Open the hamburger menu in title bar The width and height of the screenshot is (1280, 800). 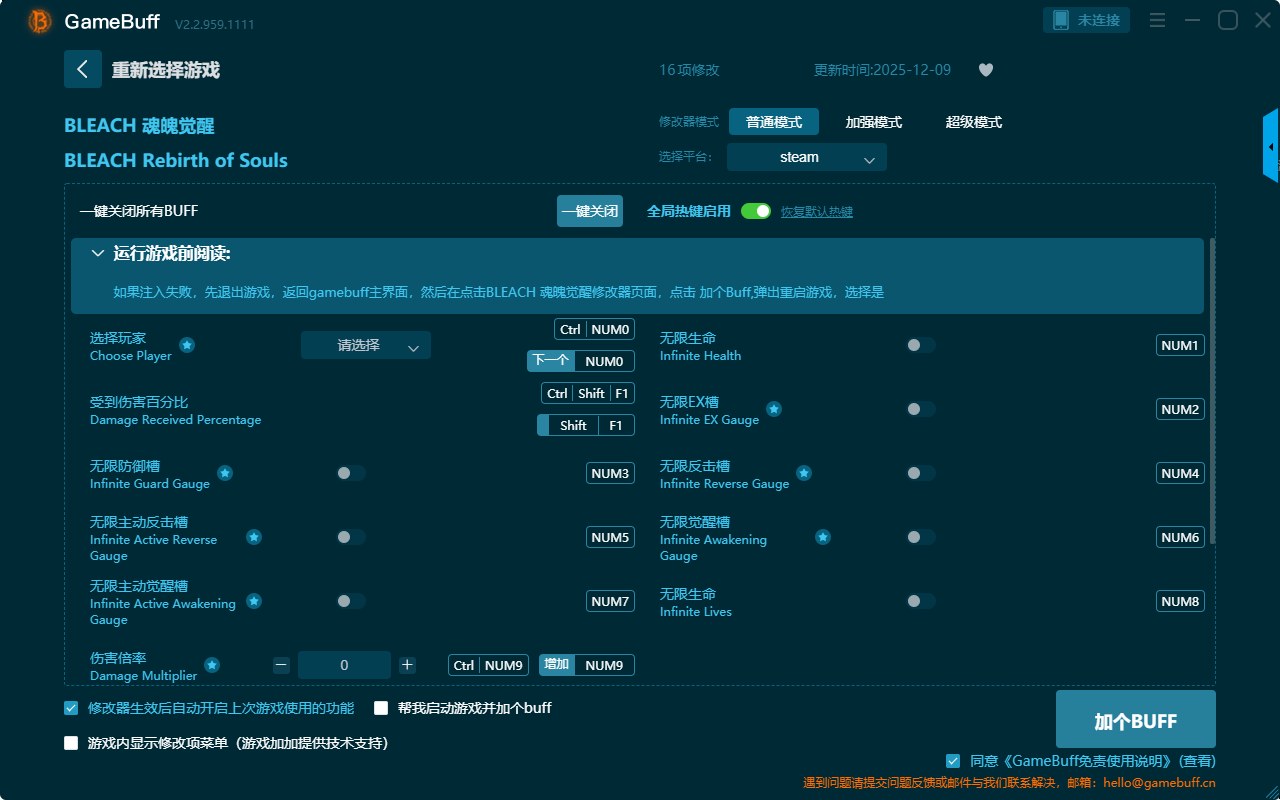click(x=1157, y=20)
